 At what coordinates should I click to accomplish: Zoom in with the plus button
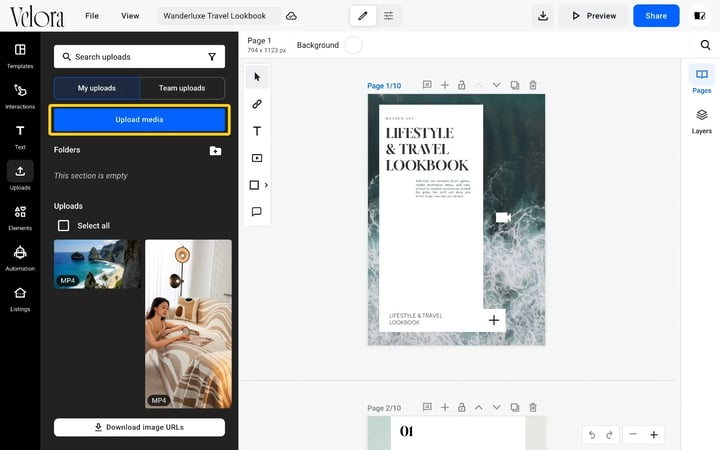click(654, 434)
